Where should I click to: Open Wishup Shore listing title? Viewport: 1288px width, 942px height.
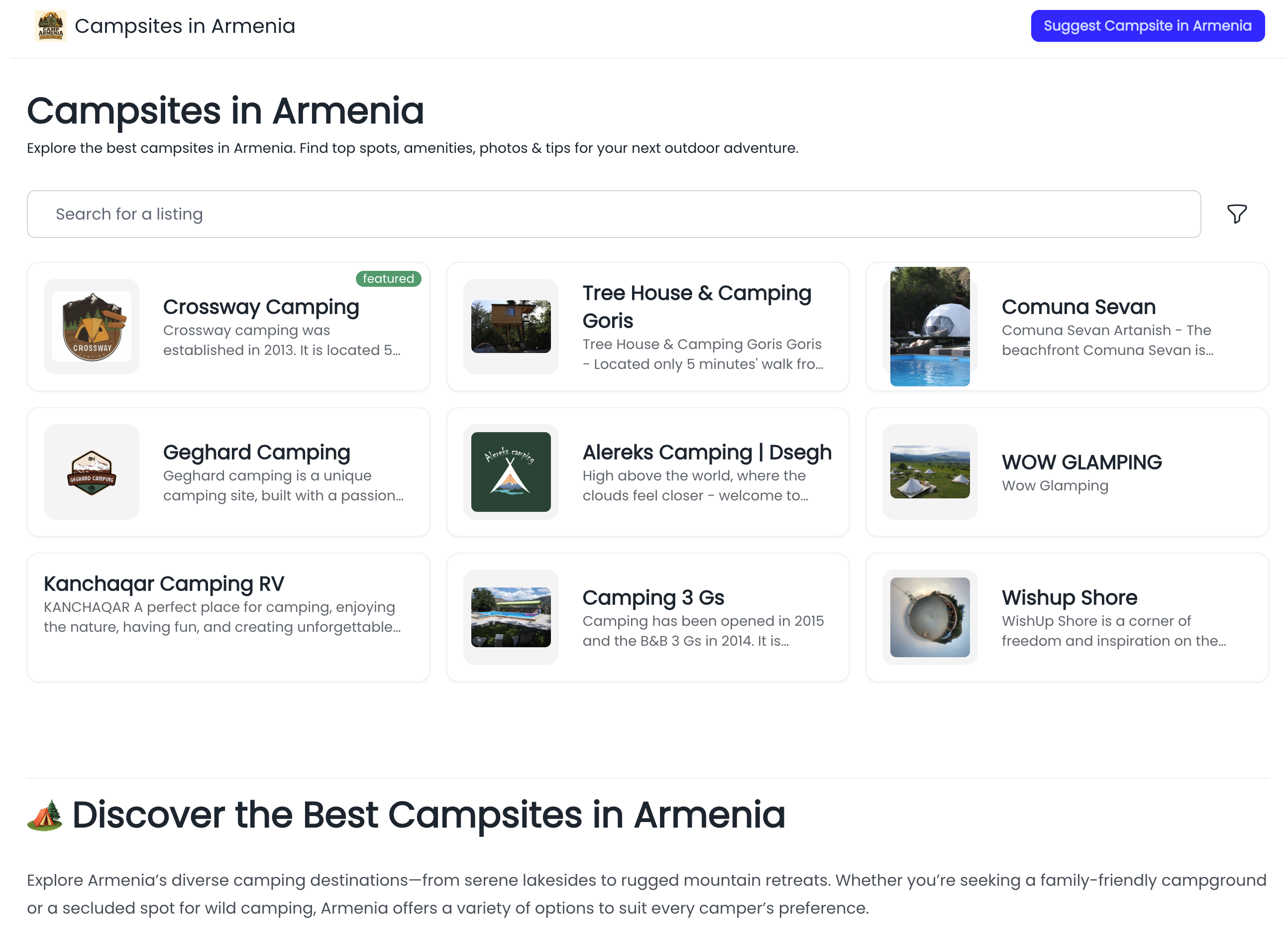click(x=1069, y=597)
